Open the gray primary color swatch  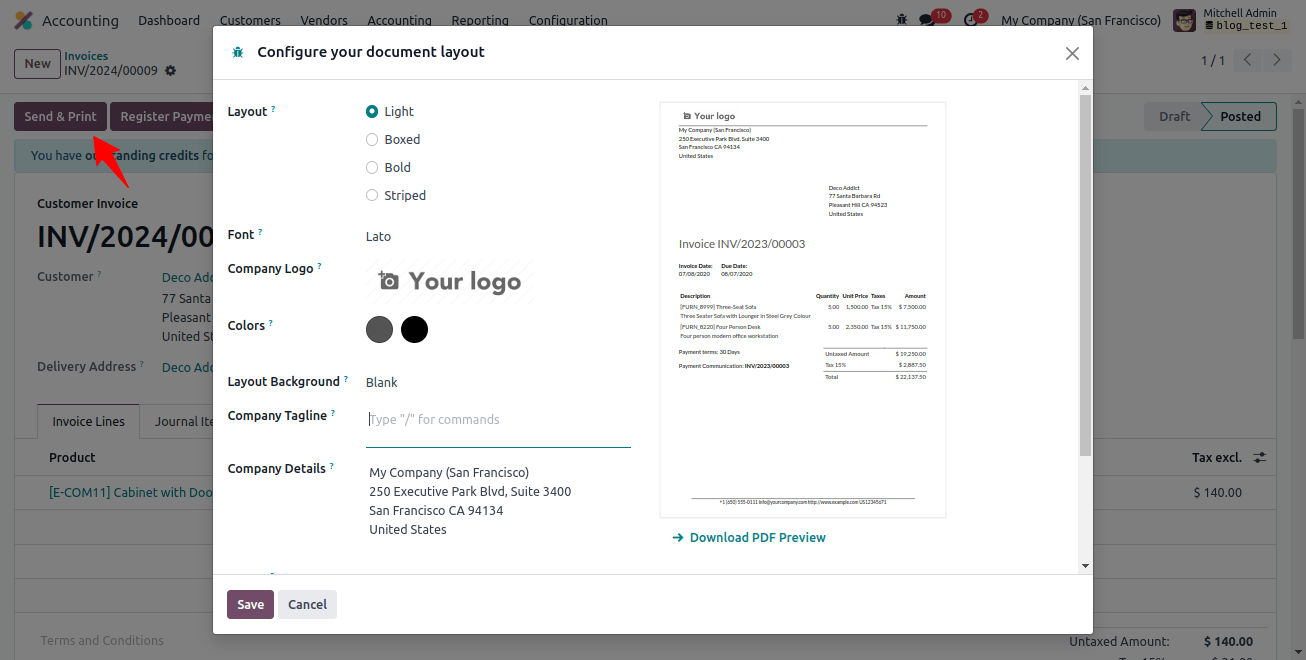click(380, 329)
